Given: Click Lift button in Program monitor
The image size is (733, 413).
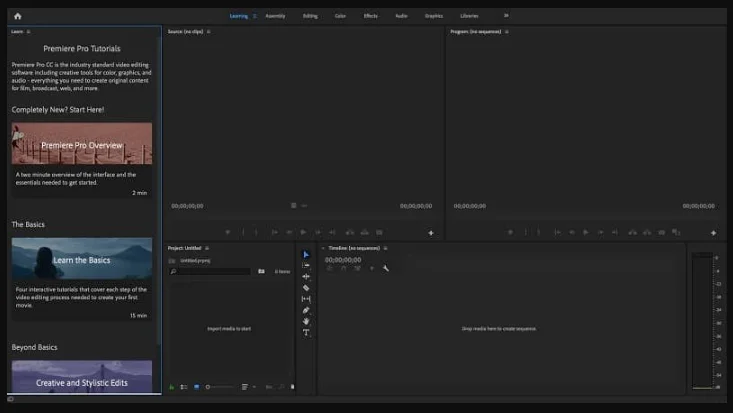Looking at the screenshot, I should (632, 232).
